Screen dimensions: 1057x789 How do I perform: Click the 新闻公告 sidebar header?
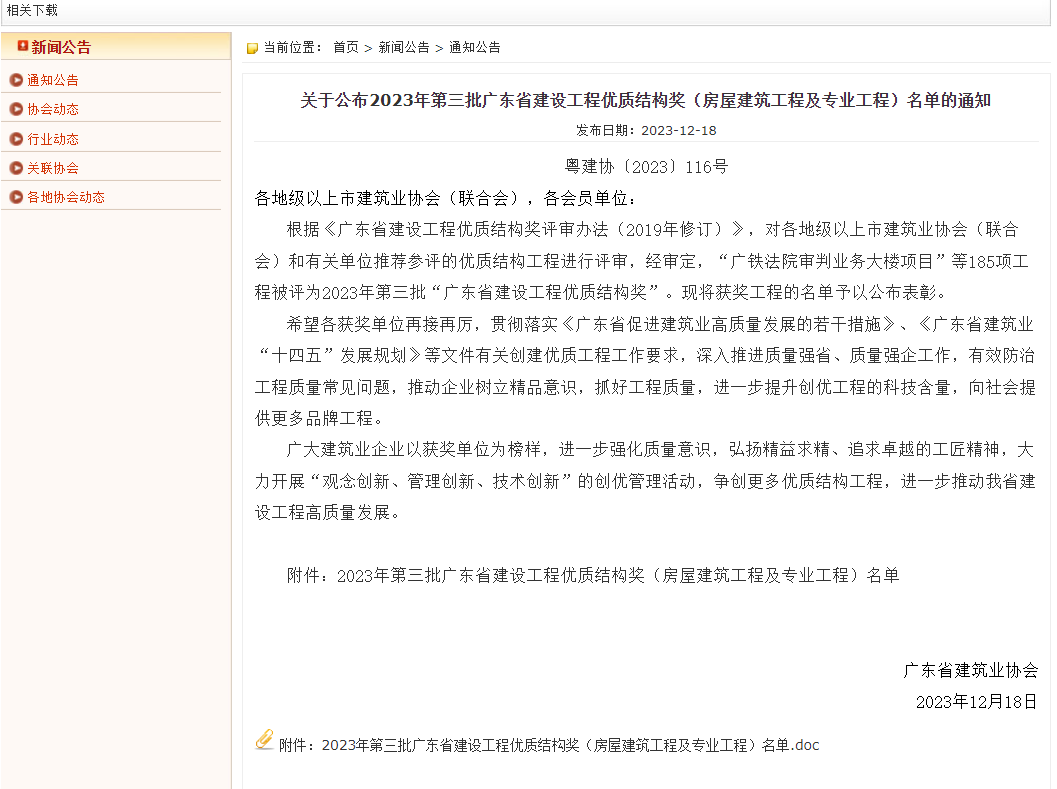61,47
